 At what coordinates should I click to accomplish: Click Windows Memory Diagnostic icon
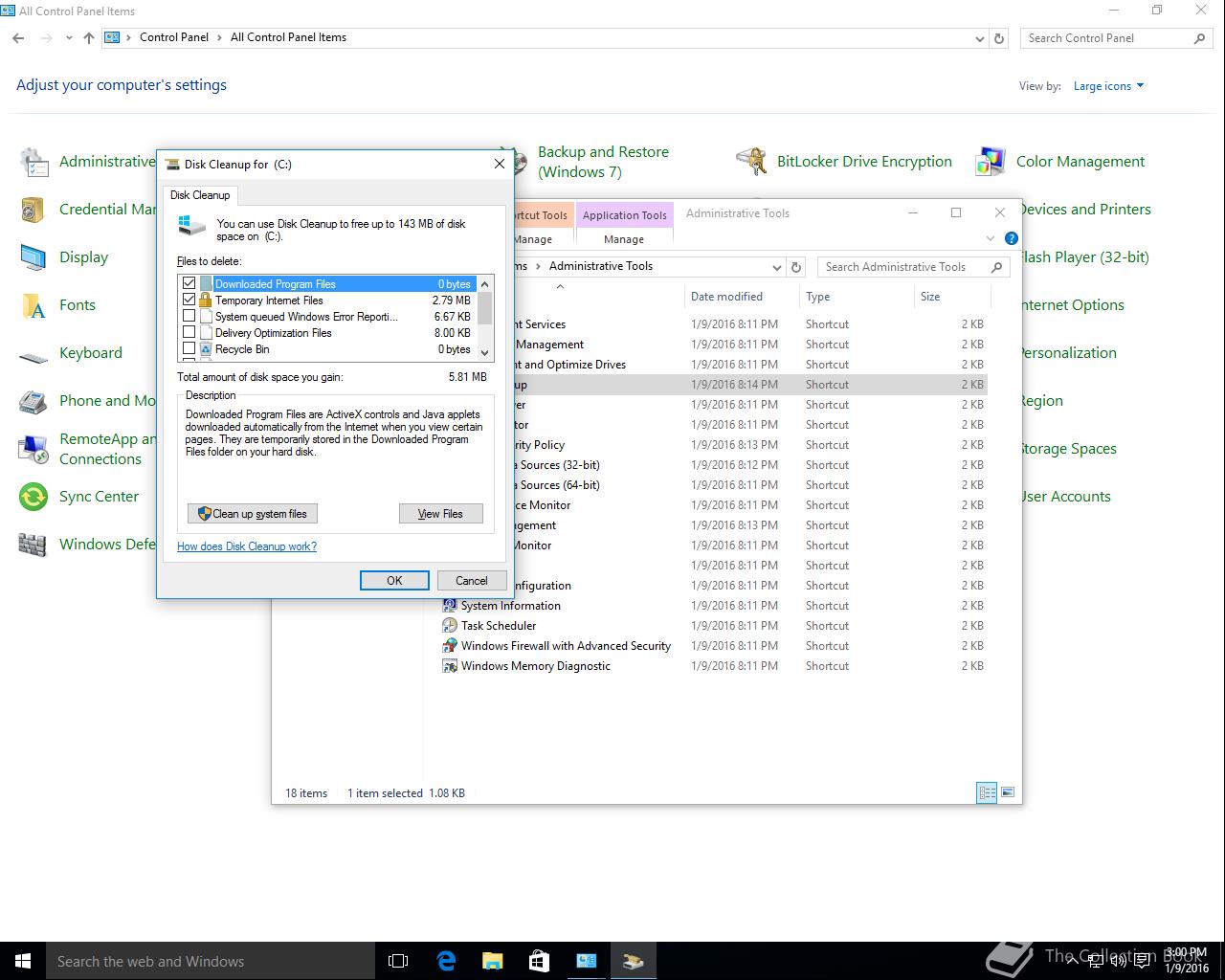[449, 665]
